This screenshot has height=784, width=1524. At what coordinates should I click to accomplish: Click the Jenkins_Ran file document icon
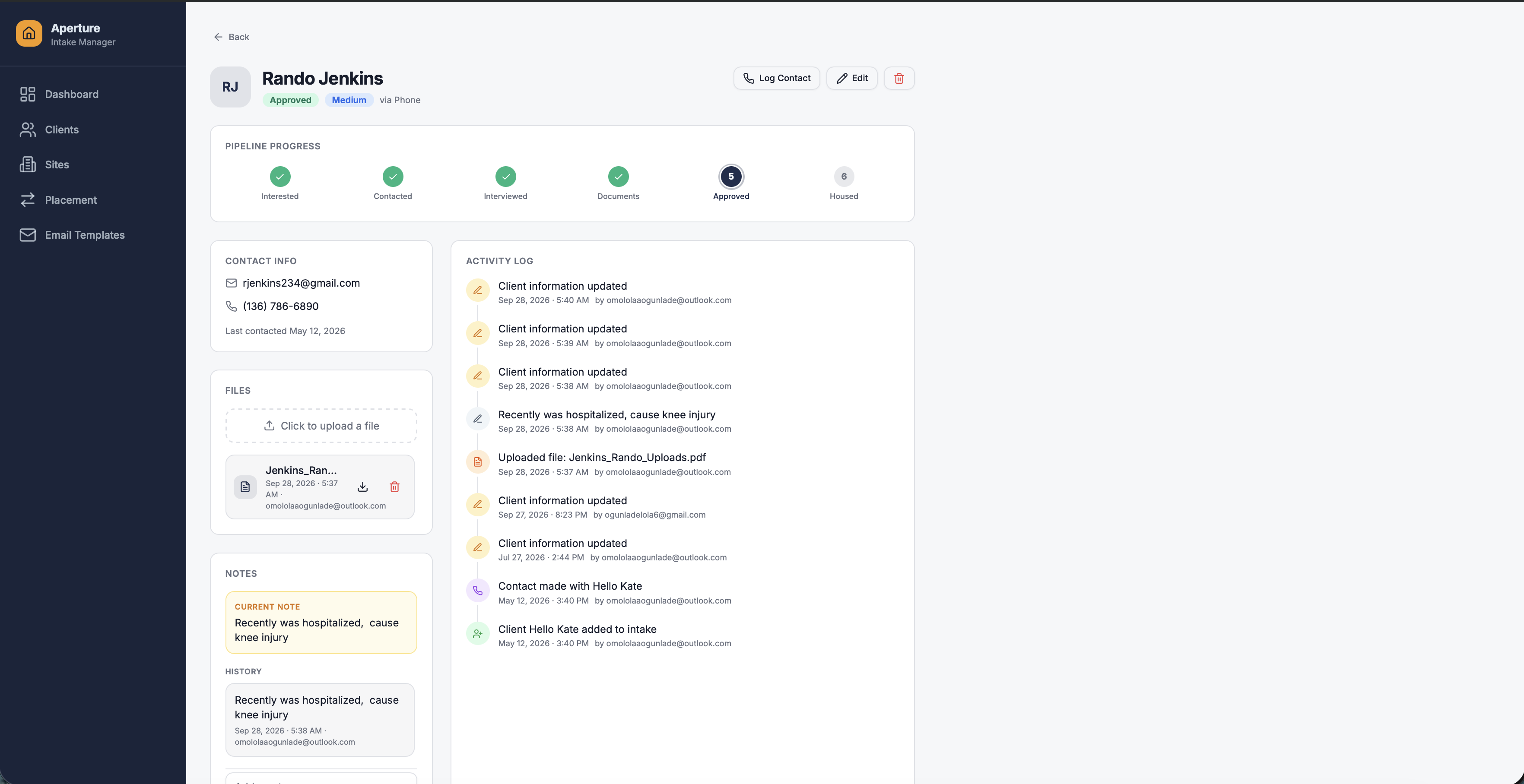tap(245, 487)
